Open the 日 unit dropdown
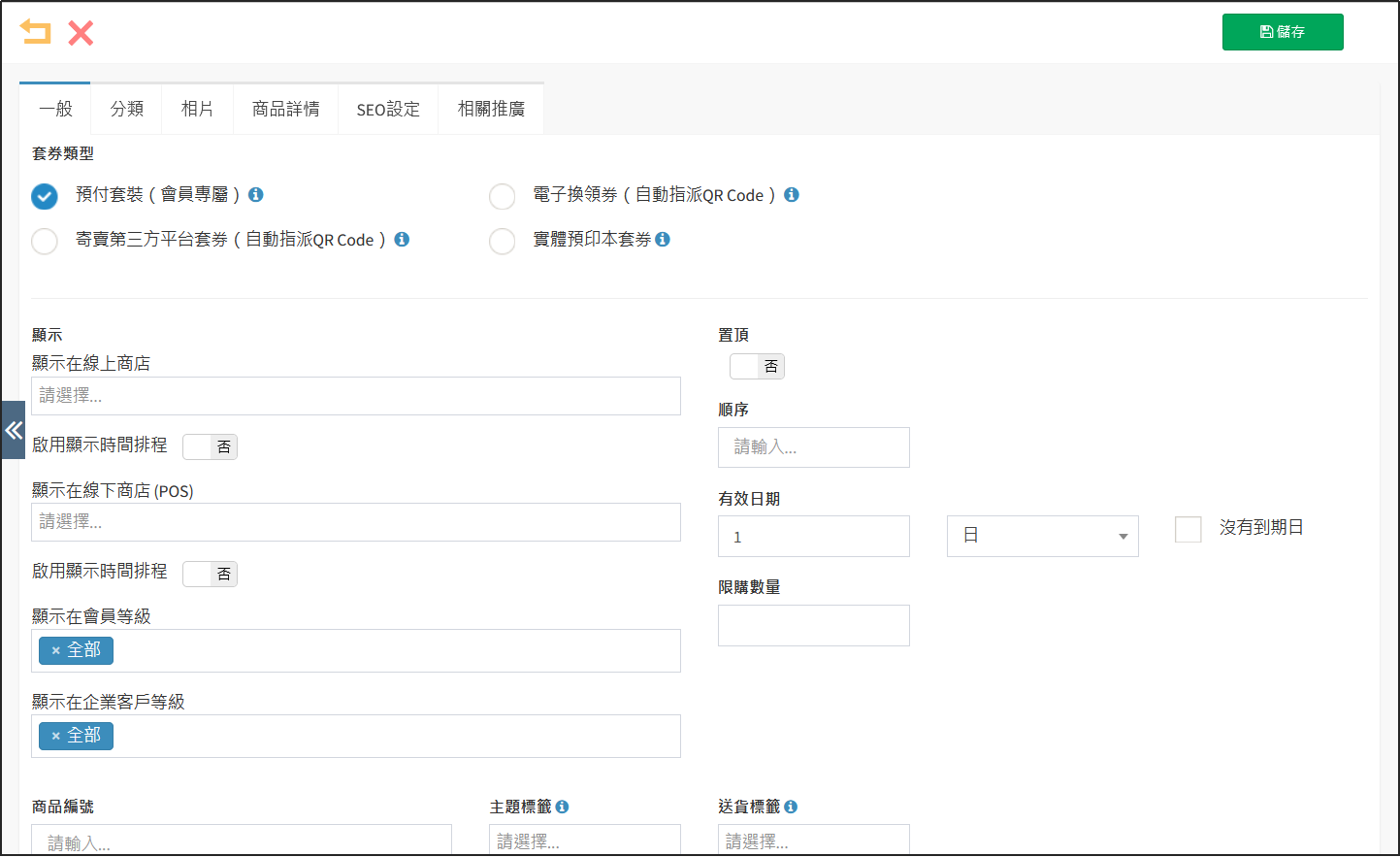Screen dimensions: 1400x857 coord(1042,536)
